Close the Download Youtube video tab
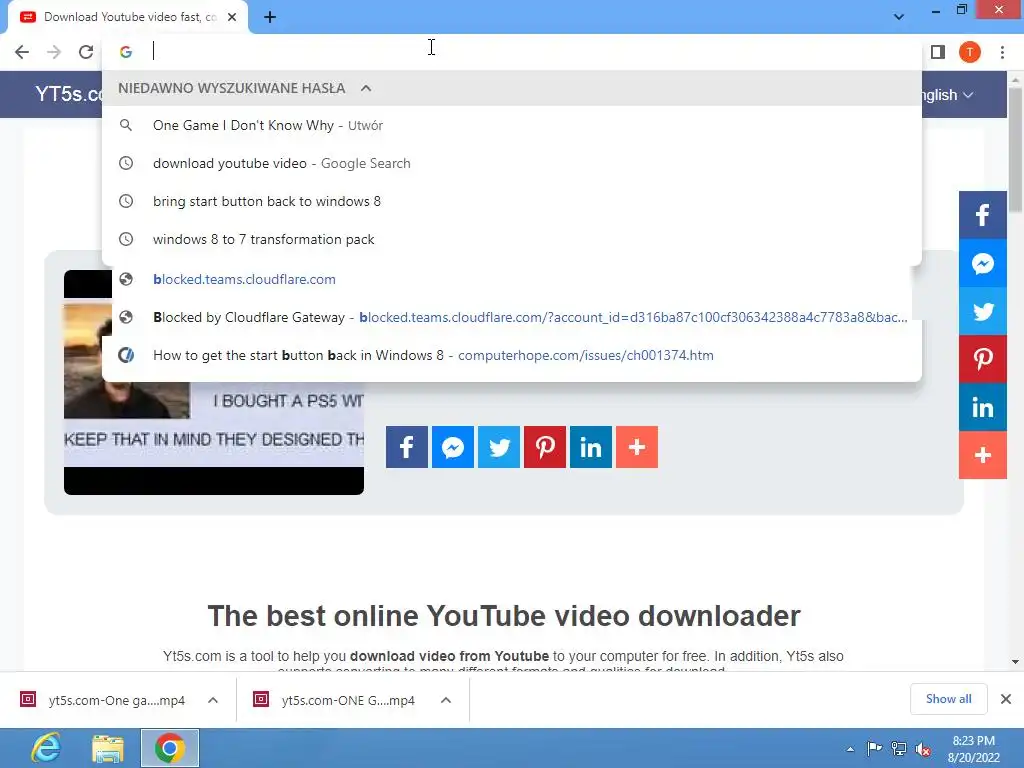1024x768 pixels. (232, 17)
